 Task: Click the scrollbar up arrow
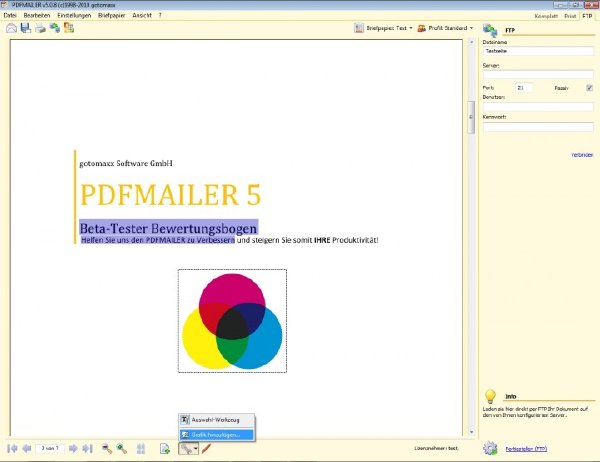click(471, 42)
